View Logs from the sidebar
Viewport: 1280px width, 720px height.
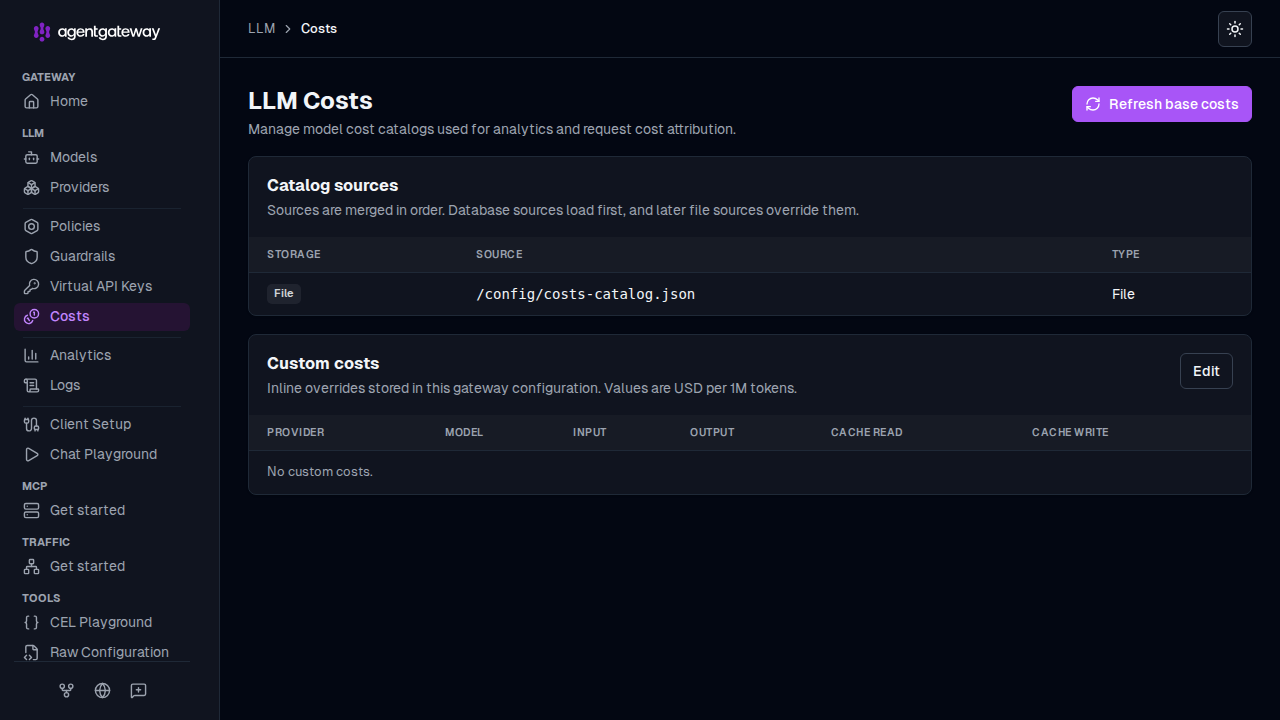pos(102,385)
